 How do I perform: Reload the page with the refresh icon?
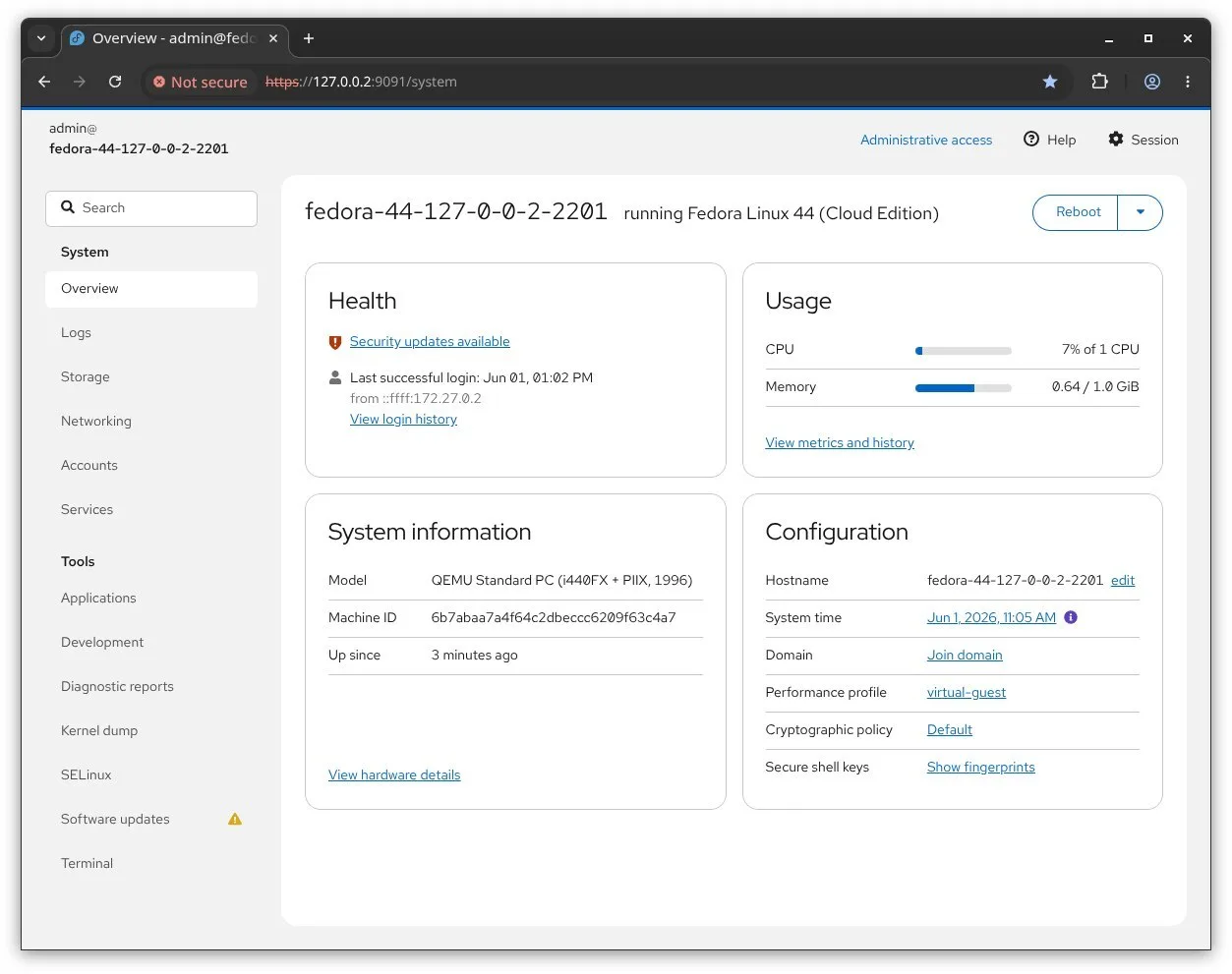(115, 82)
